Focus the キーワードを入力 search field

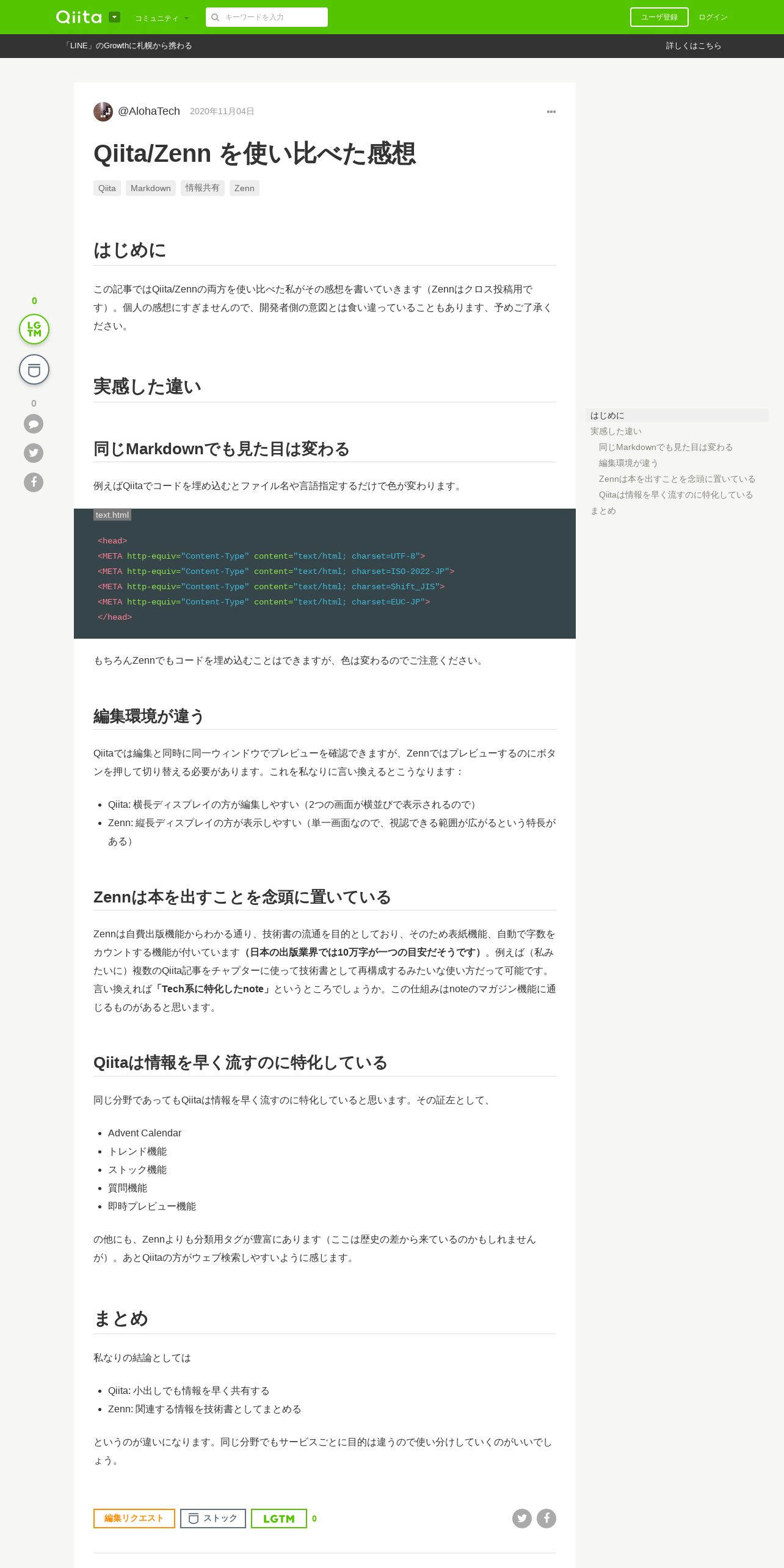267,17
